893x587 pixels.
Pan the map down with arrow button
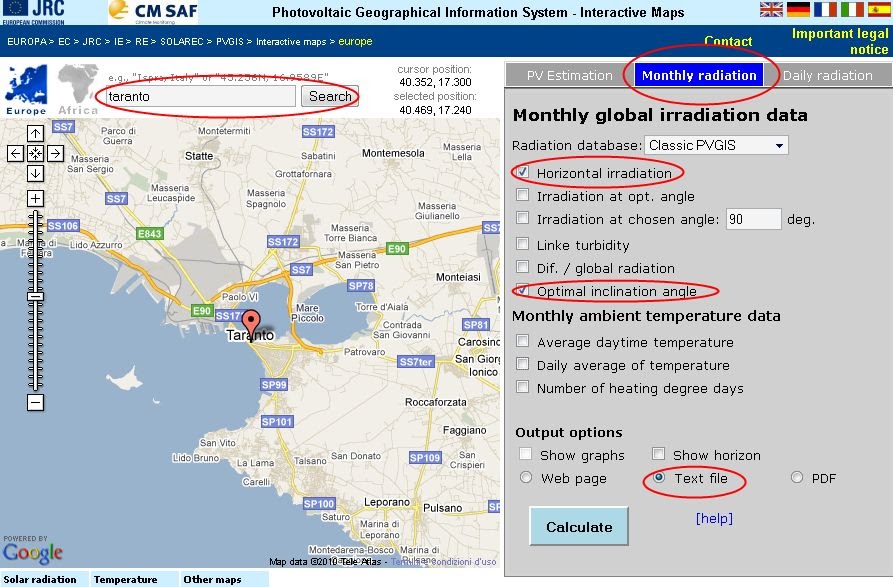[35, 173]
